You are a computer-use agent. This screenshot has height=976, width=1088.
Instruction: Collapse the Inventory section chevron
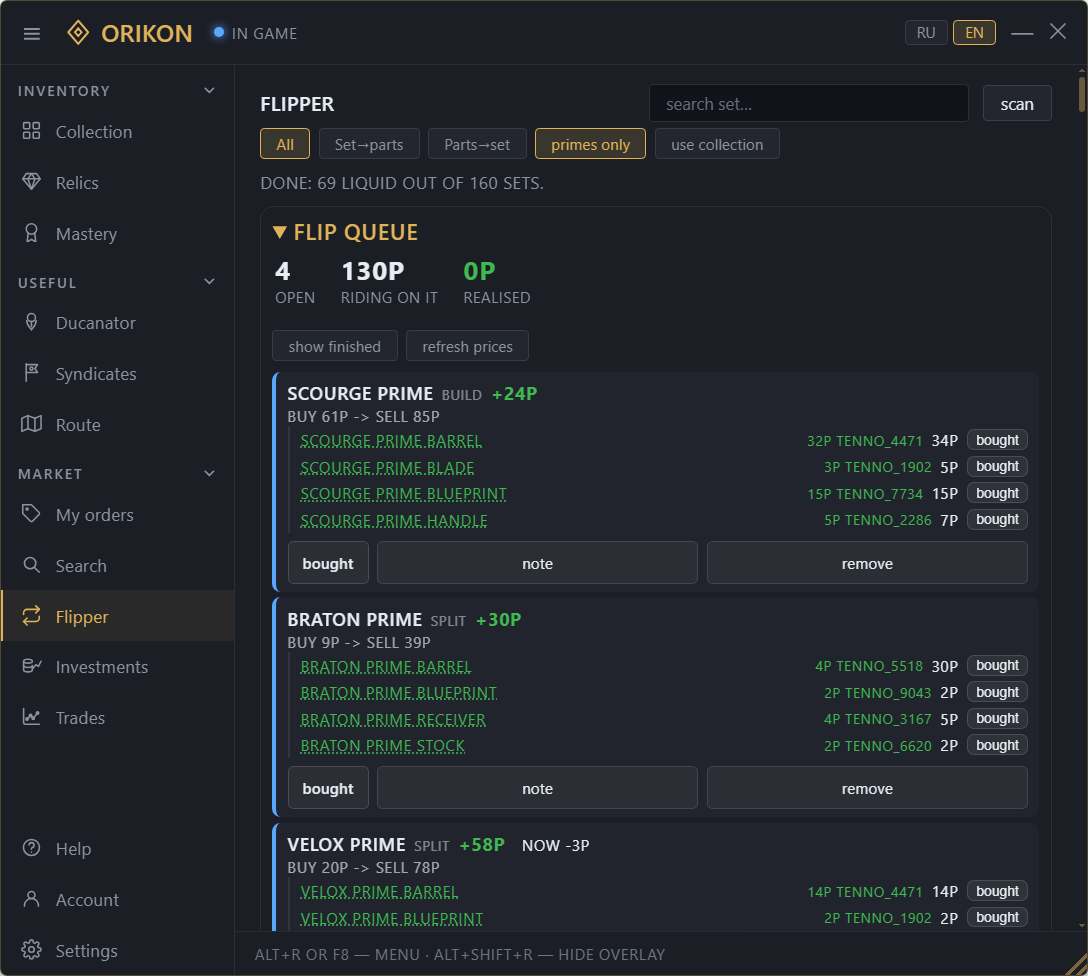[210, 91]
